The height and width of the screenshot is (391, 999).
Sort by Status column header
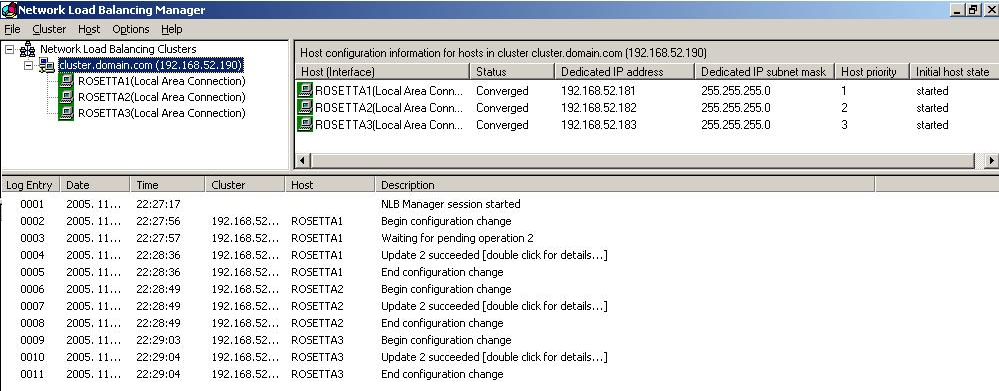(512, 72)
